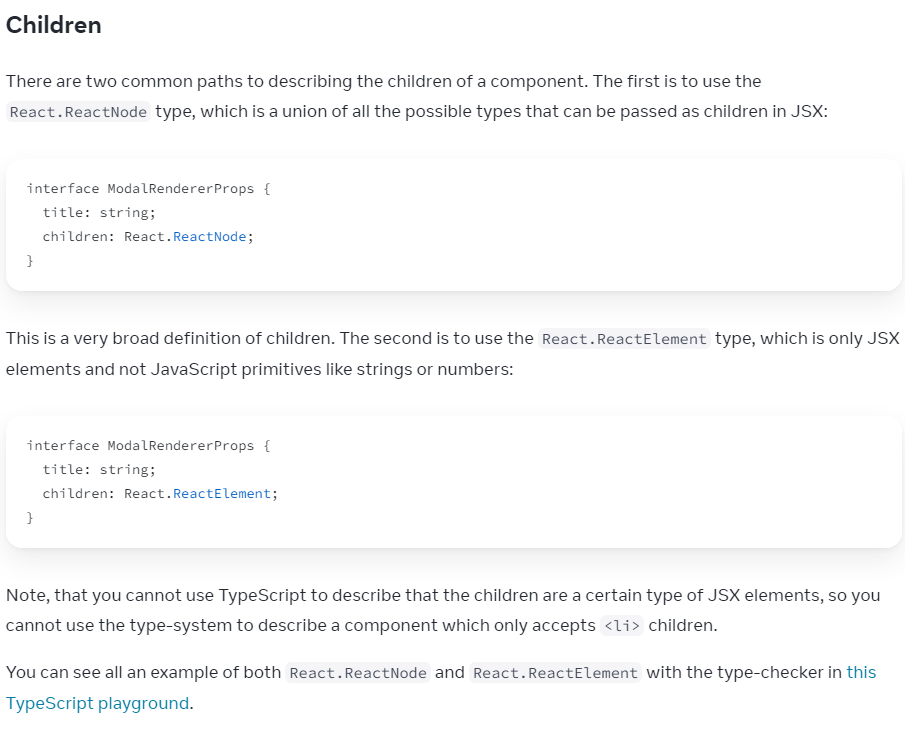905x739 pixels.
Task: Click 'title: string;' line in first code block
Action: pyautogui.click(x=99, y=212)
